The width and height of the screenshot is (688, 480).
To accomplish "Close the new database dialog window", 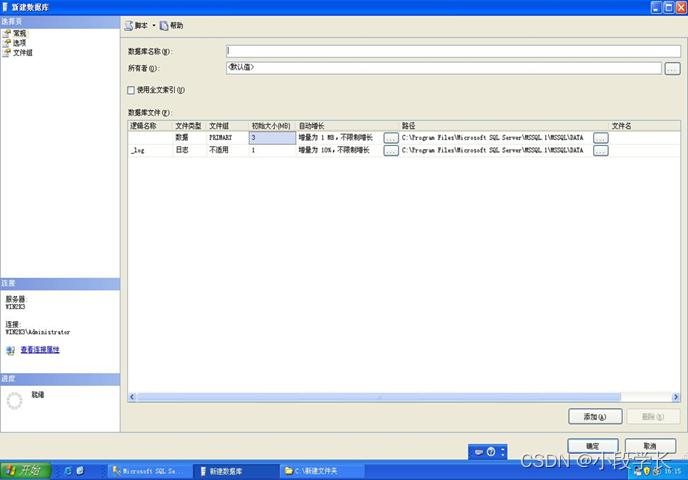I will 681,7.
